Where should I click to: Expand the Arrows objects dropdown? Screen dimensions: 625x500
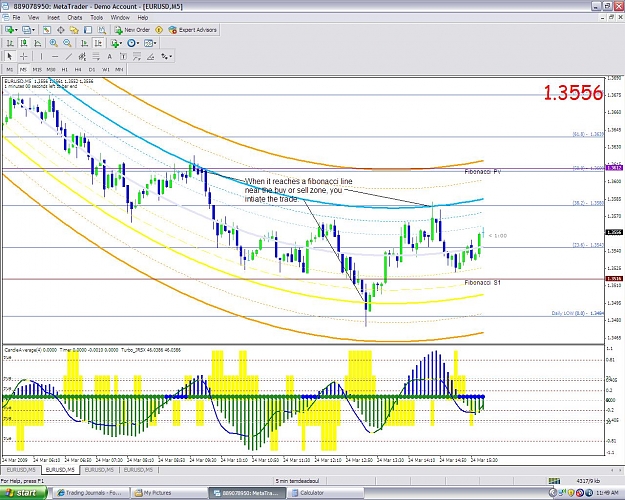[171, 57]
